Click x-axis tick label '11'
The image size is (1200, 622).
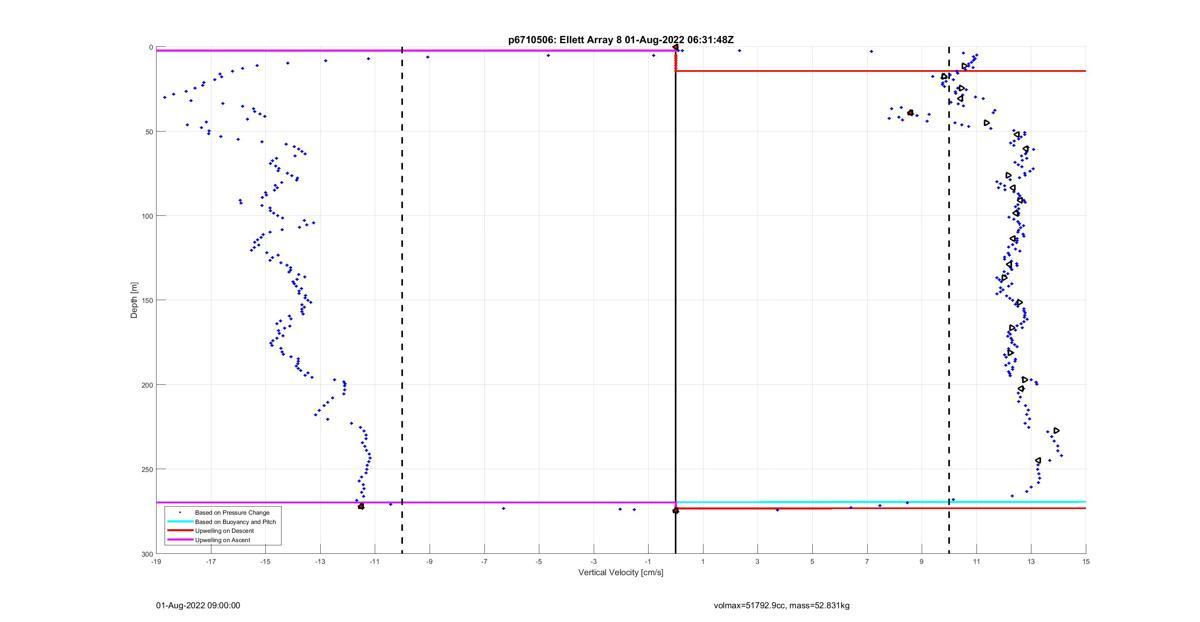tap(976, 560)
